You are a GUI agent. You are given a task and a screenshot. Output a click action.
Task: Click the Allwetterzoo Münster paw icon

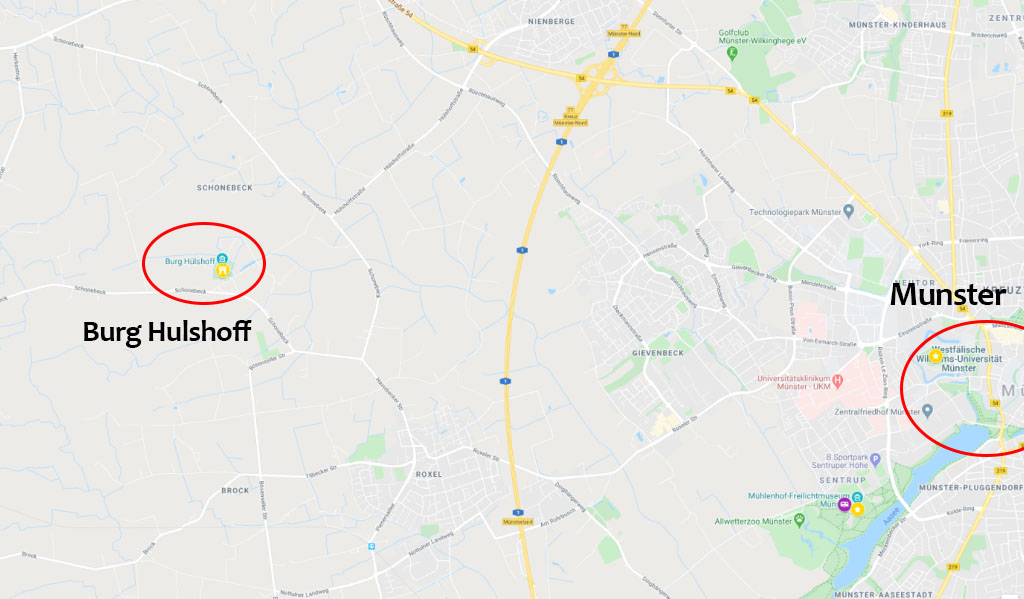tap(799, 520)
